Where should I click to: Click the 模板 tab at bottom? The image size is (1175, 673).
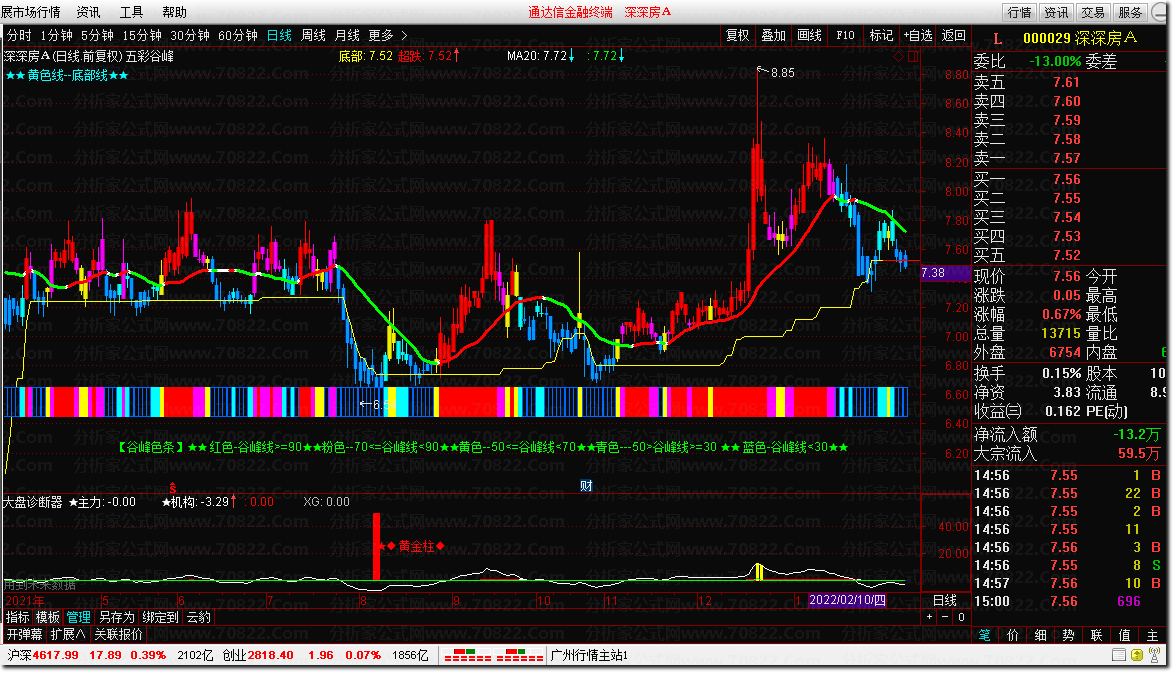pos(48,617)
